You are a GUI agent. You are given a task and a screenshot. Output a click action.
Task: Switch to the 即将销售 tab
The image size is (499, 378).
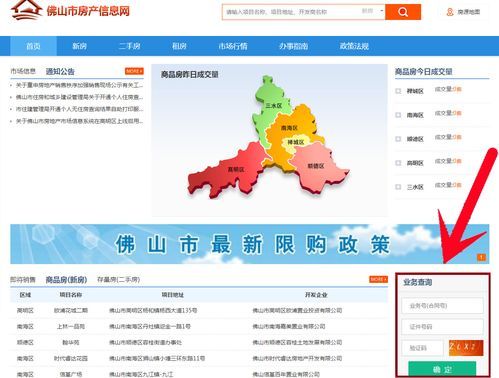[23, 279]
